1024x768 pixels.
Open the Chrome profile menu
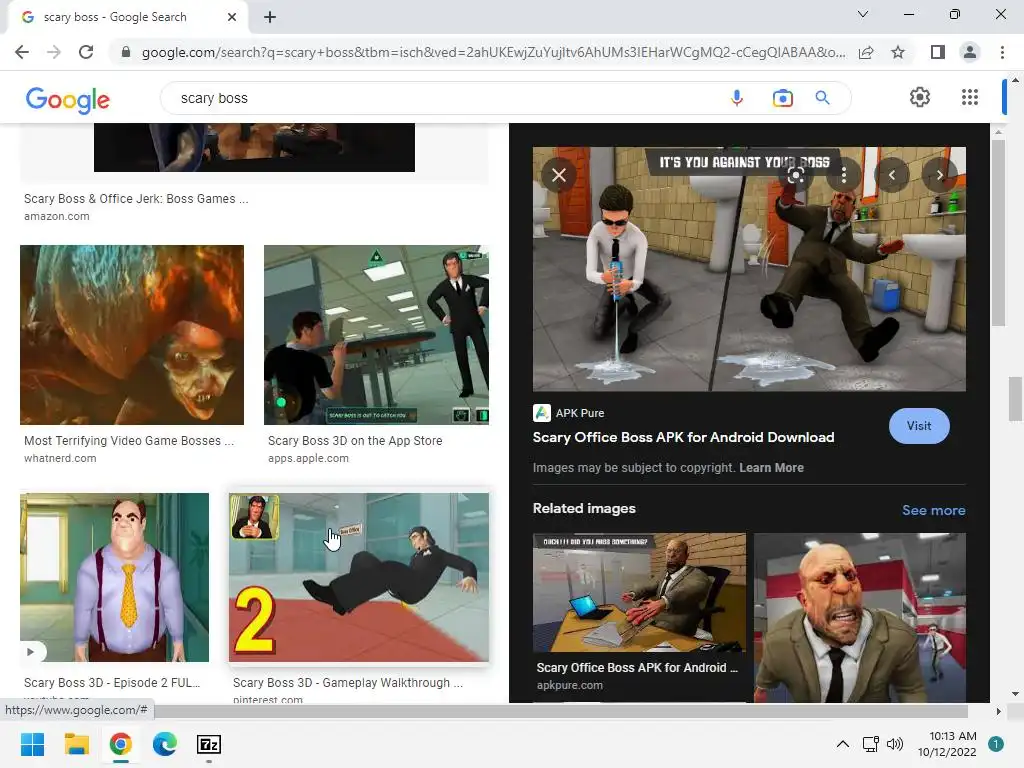coord(970,52)
